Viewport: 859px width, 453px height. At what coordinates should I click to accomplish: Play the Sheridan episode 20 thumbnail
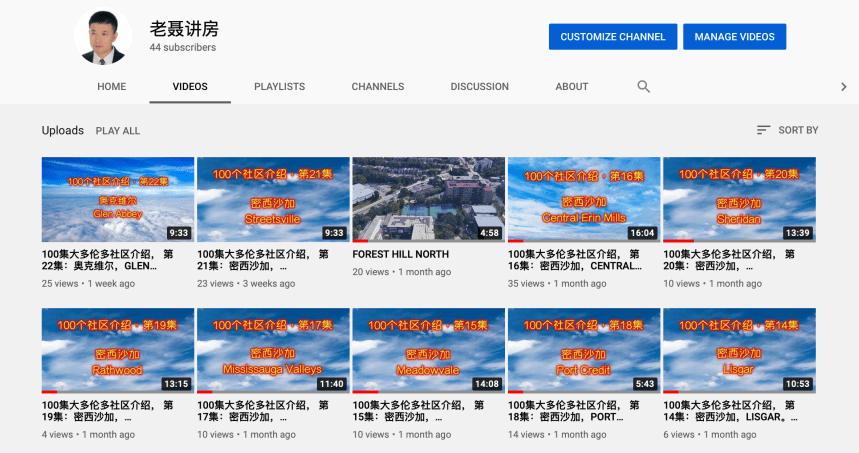(x=739, y=199)
